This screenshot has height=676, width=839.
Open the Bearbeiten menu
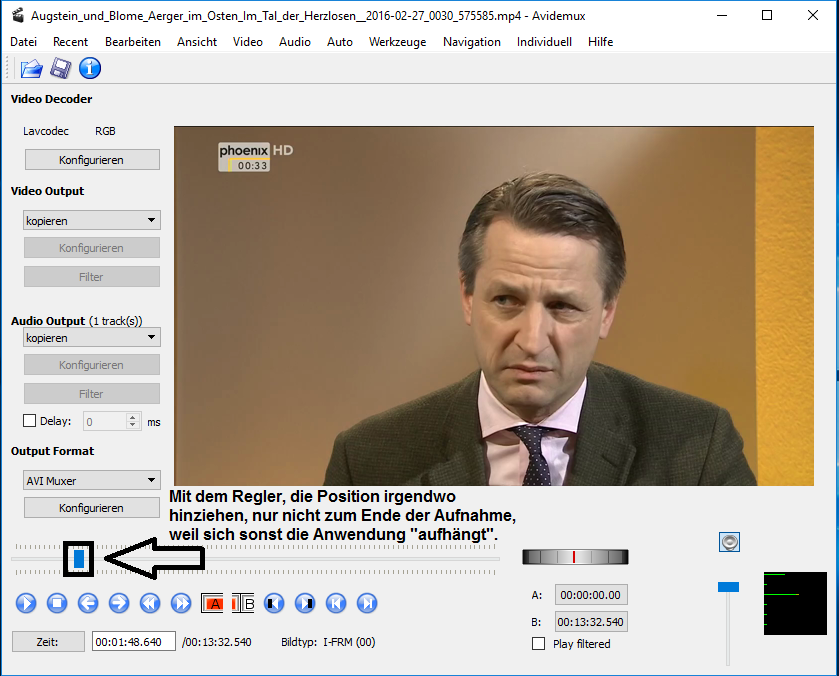132,42
